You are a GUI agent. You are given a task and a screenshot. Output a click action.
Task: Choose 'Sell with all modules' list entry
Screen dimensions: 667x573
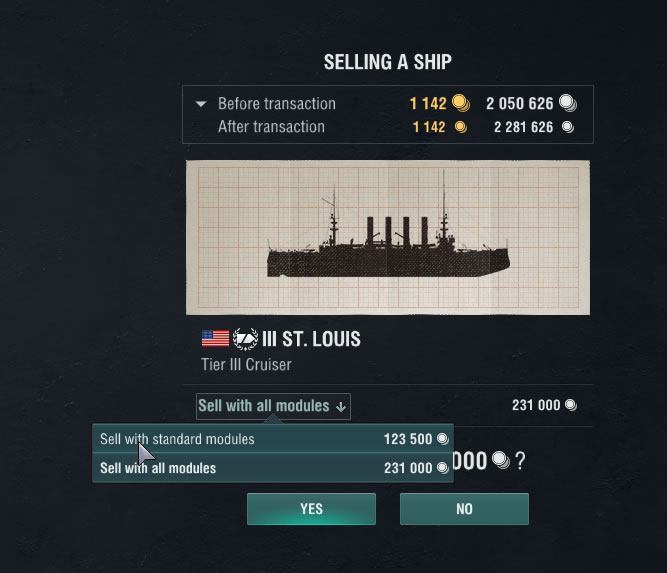pos(158,468)
